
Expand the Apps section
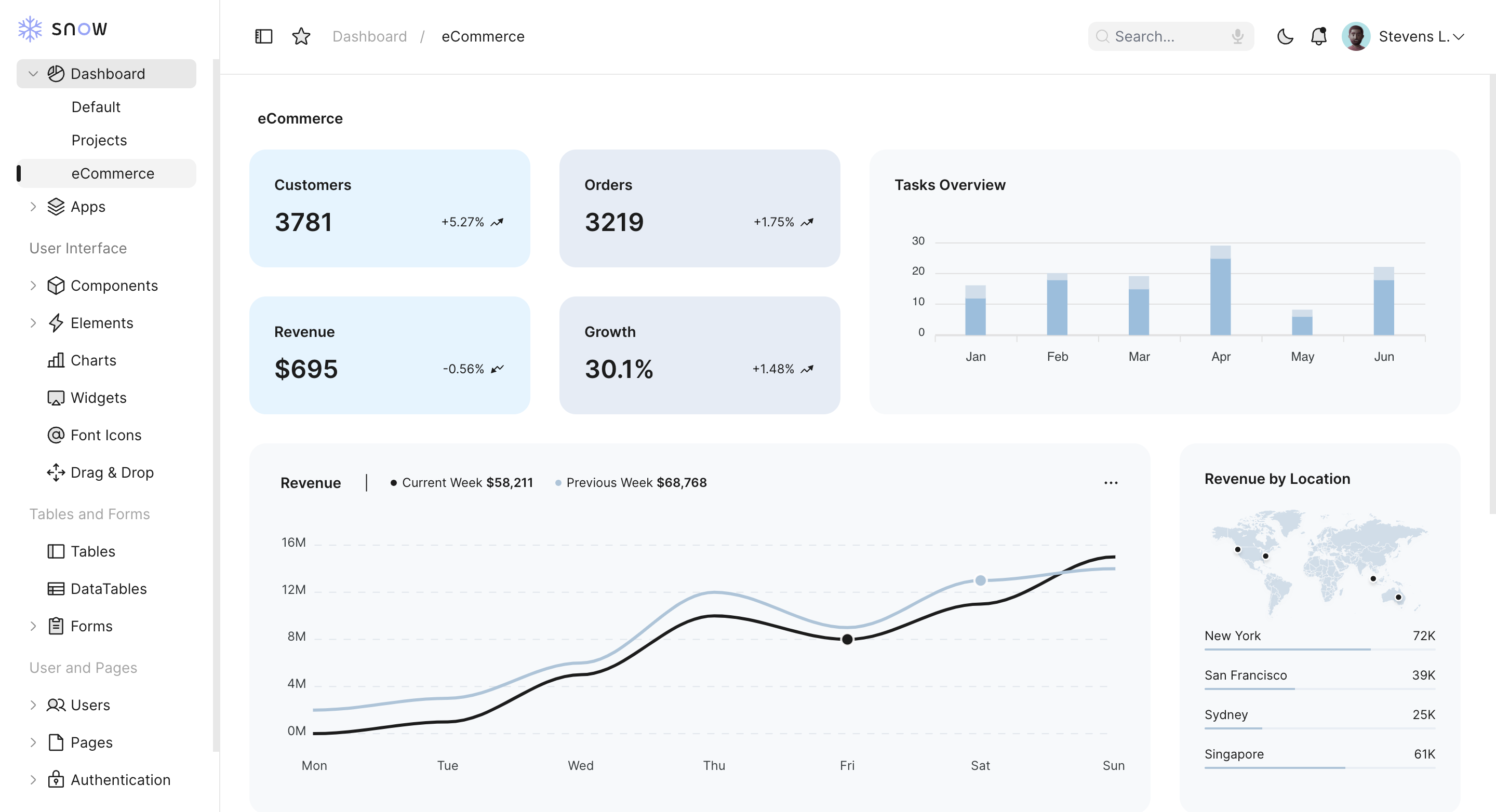(x=33, y=207)
